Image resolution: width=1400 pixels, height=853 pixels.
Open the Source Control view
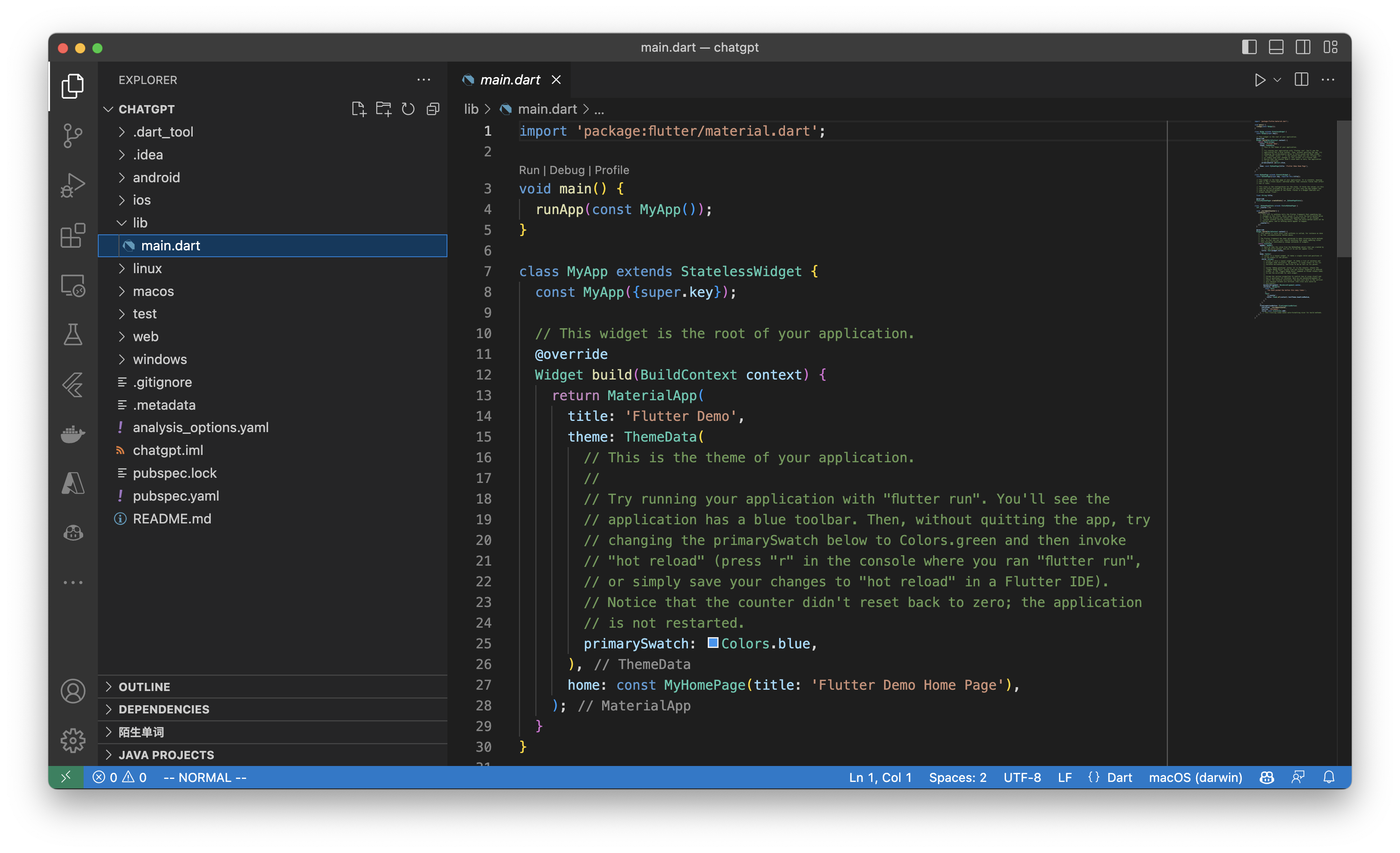tap(73, 136)
